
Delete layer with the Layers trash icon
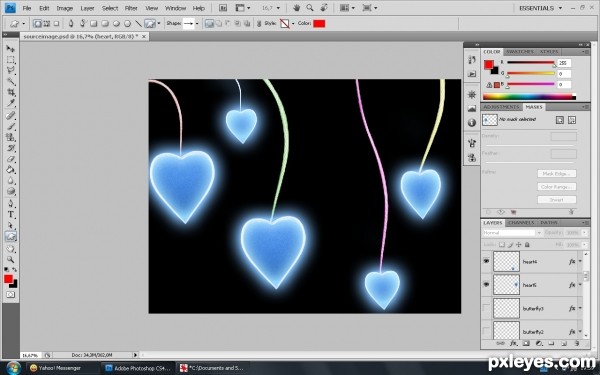point(577,344)
